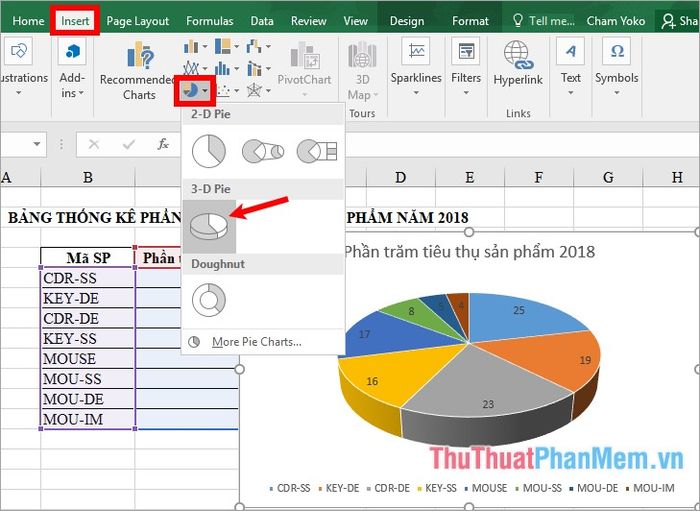The width and height of the screenshot is (700, 511).
Task: Expand the Sparklines dropdown arrow
Action: pos(416,93)
